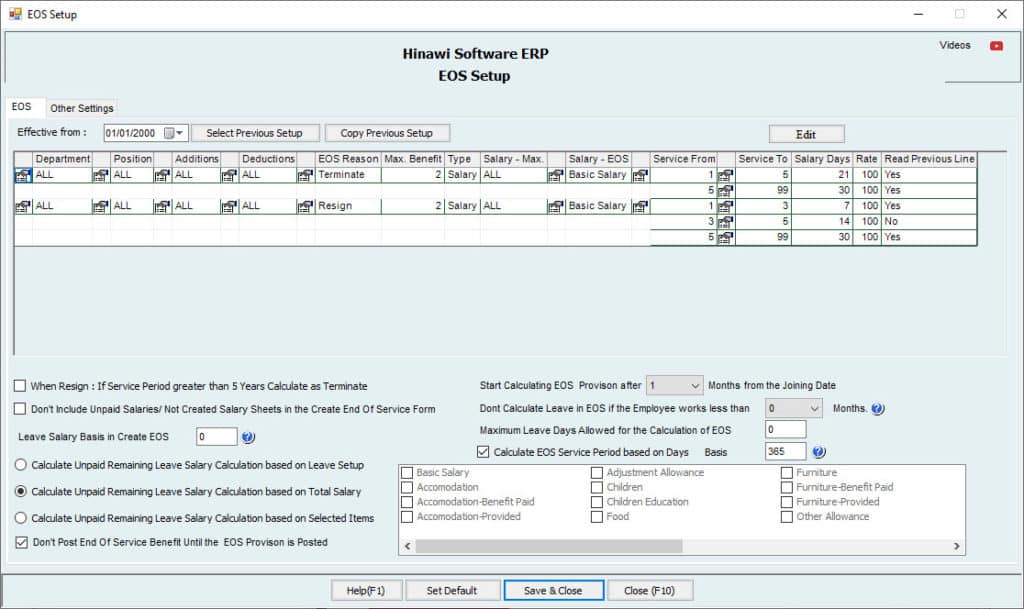The image size is (1024, 609).
Task: Open Position lookup icon in Terminate row
Action: point(162,175)
